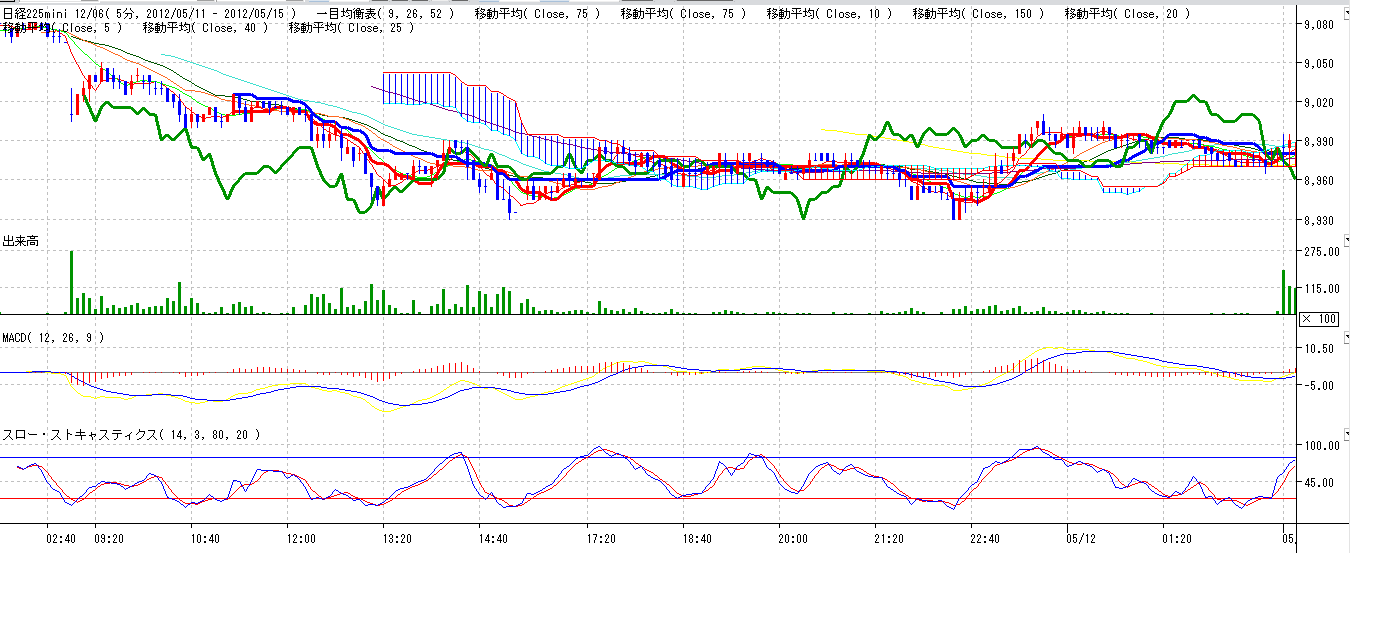Select the 移動平均( Close, 40 ) label
This screenshot has height=620, width=1376.
click(x=206, y=28)
